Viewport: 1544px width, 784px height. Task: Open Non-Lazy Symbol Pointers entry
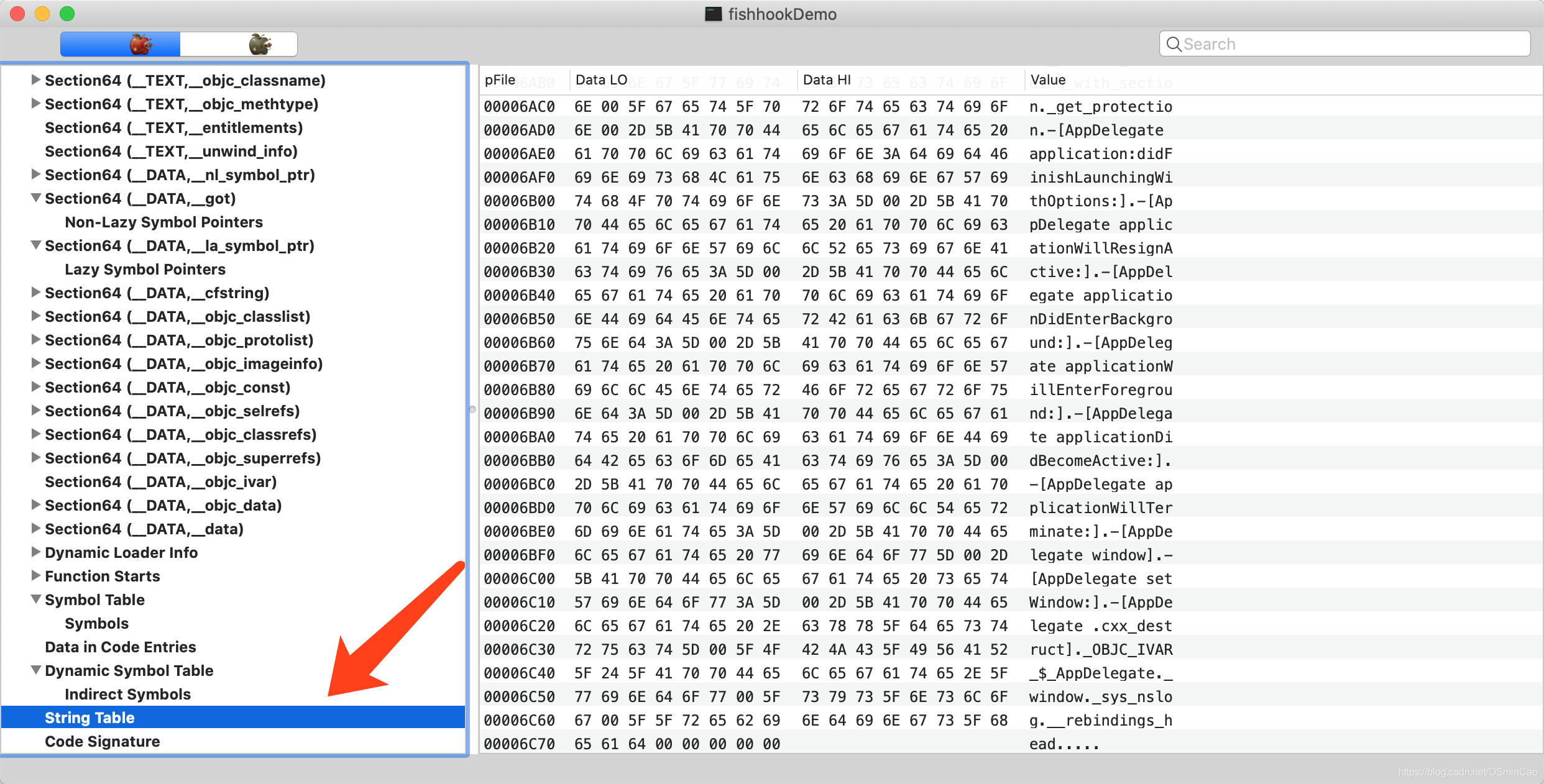click(163, 222)
